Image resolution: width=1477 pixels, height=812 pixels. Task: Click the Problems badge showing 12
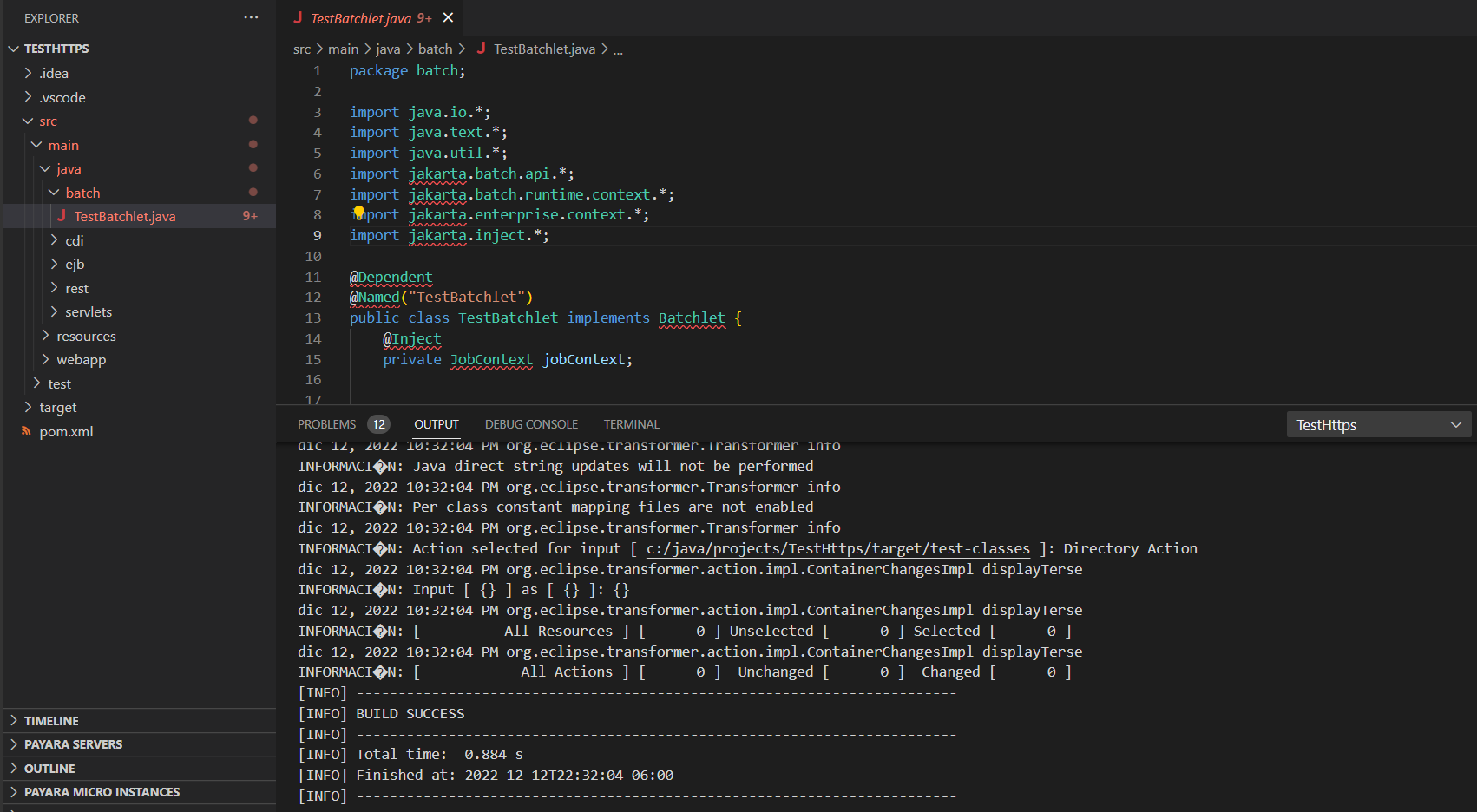(x=379, y=424)
